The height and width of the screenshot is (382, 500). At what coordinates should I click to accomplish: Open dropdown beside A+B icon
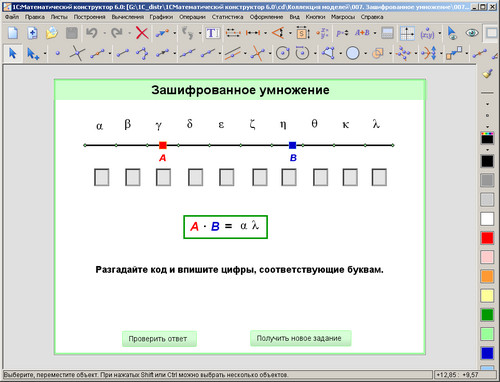[x=375, y=33]
